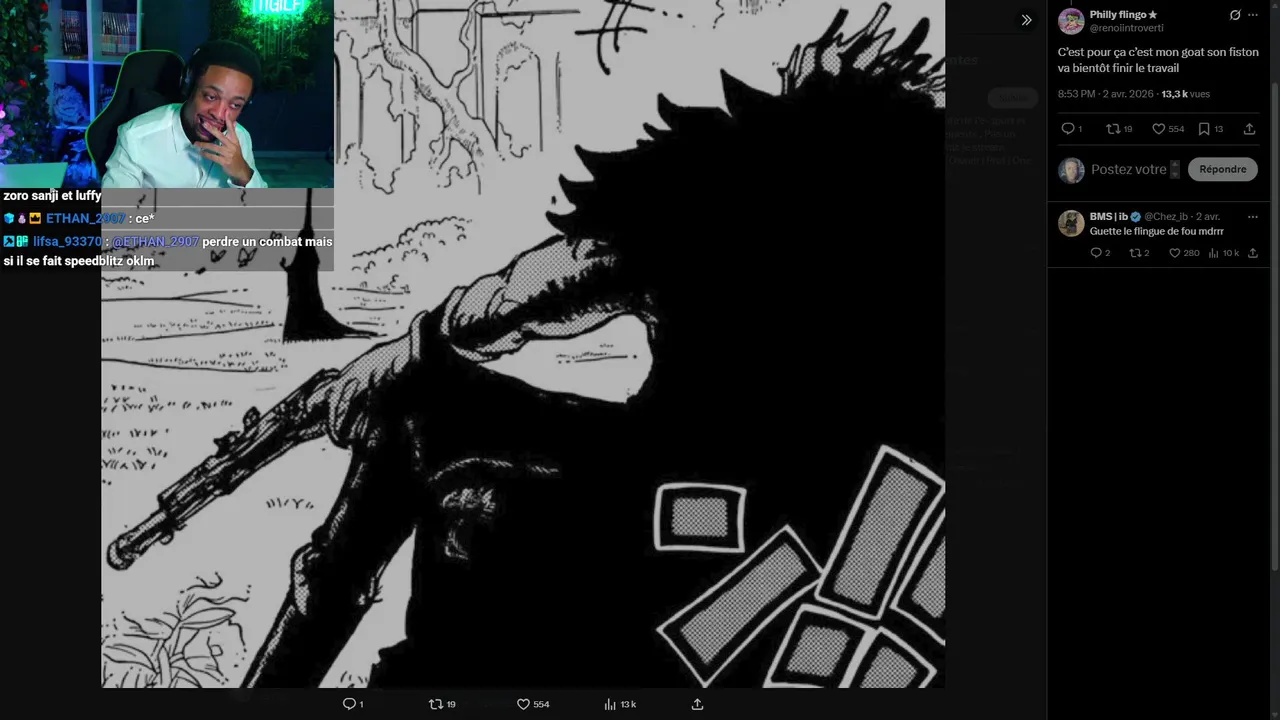Open @Chez_ib handle link

[x=1166, y=216]
